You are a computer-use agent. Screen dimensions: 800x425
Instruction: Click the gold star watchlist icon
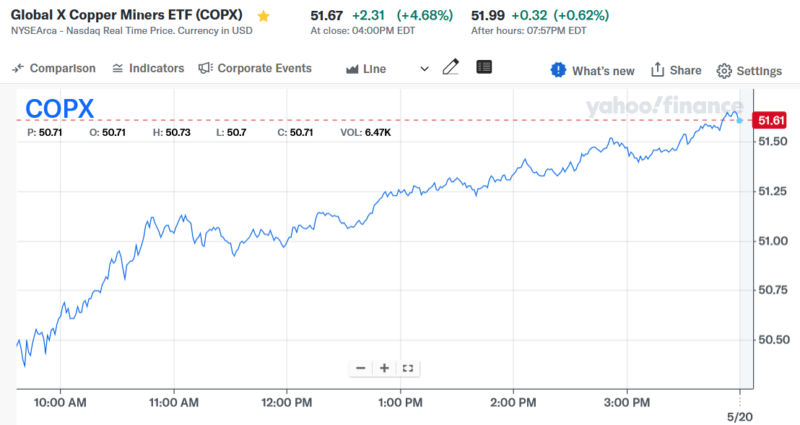(263, 17)
